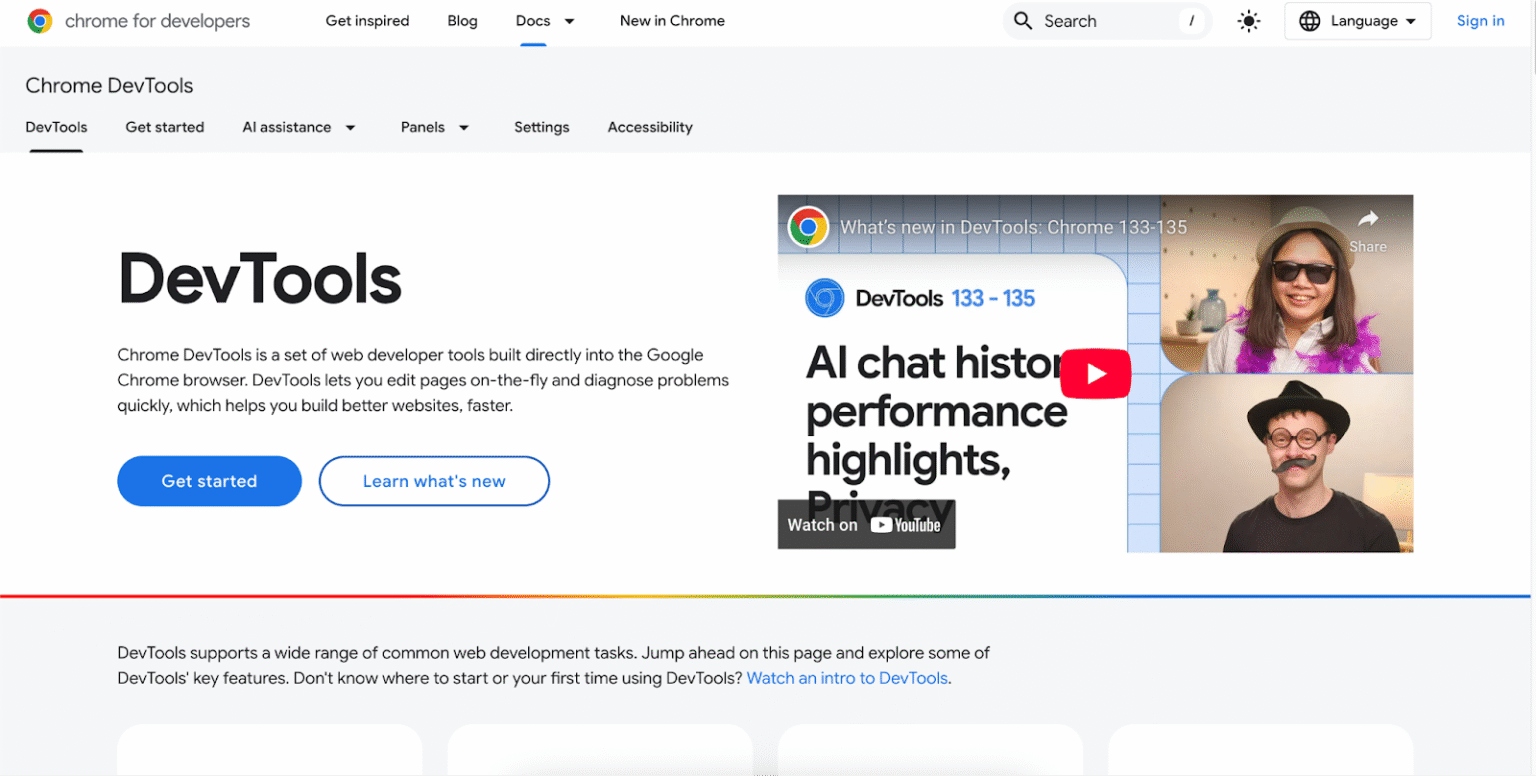Viewport: 1536px width, 776px height.
Task: Open the Language selector
Action: (1357, 20)
